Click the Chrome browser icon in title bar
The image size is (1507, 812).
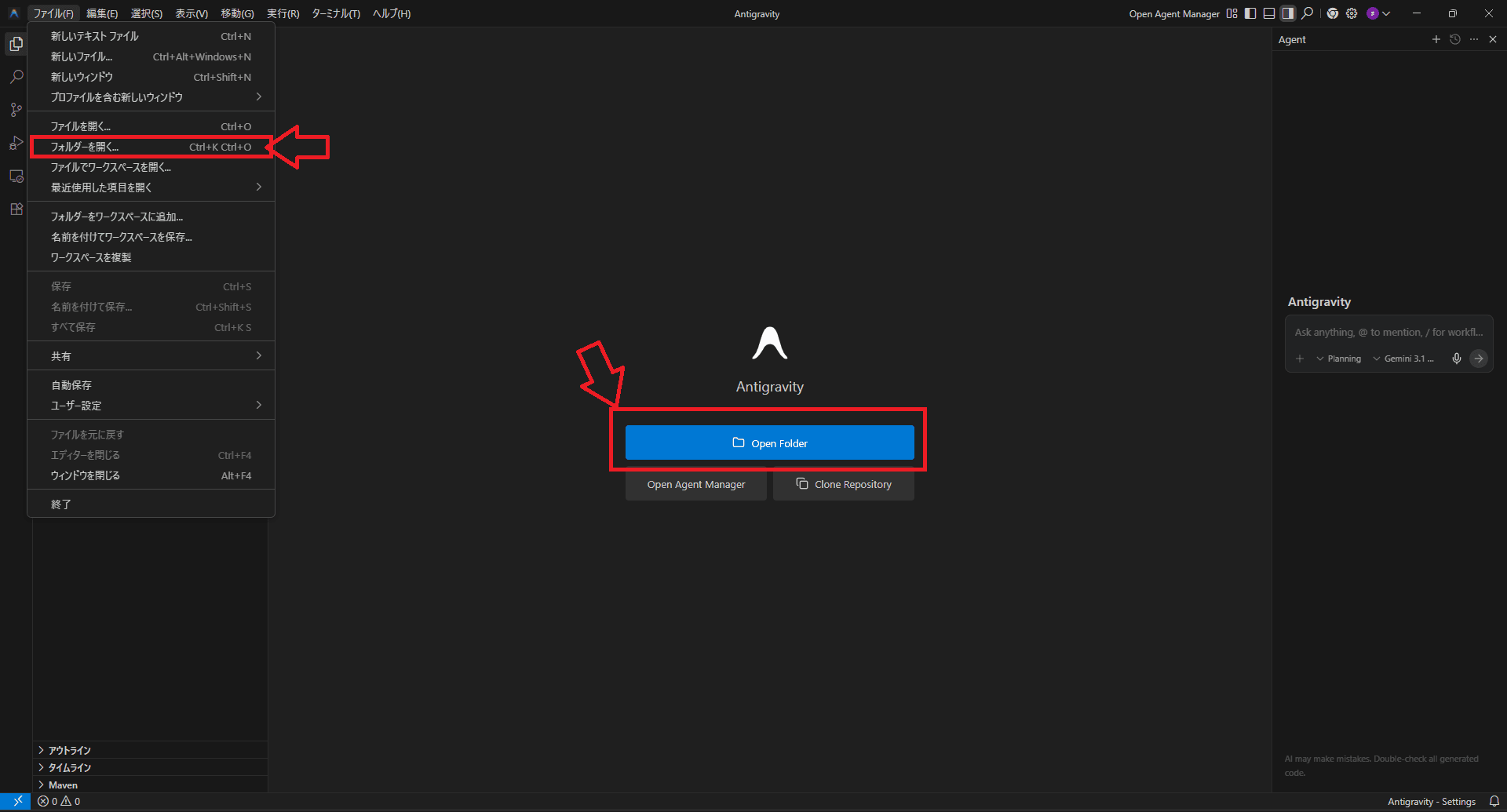coord(1332,13)
